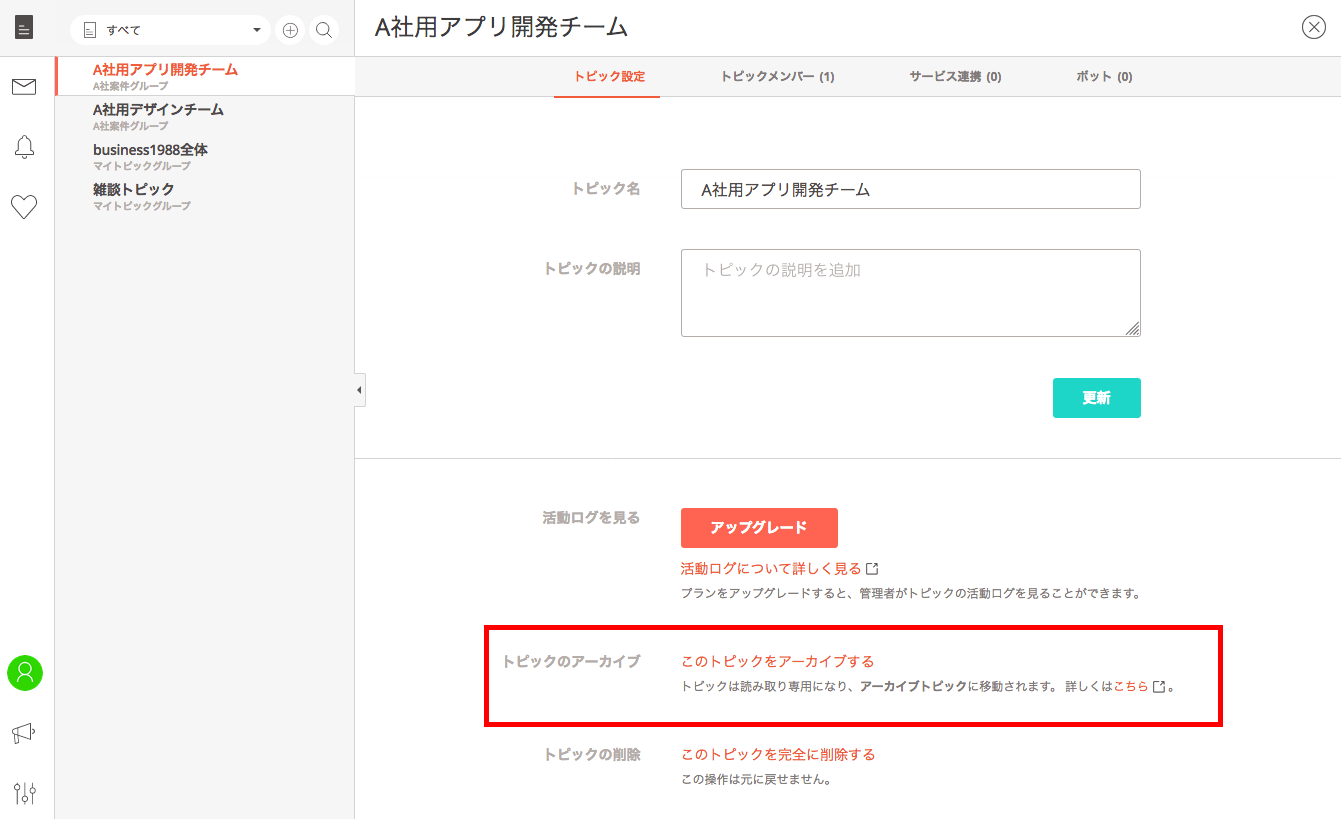
Task: Click the hamburger menu icon at top-left
Action: pyautogui.click(x=24, y=28)
